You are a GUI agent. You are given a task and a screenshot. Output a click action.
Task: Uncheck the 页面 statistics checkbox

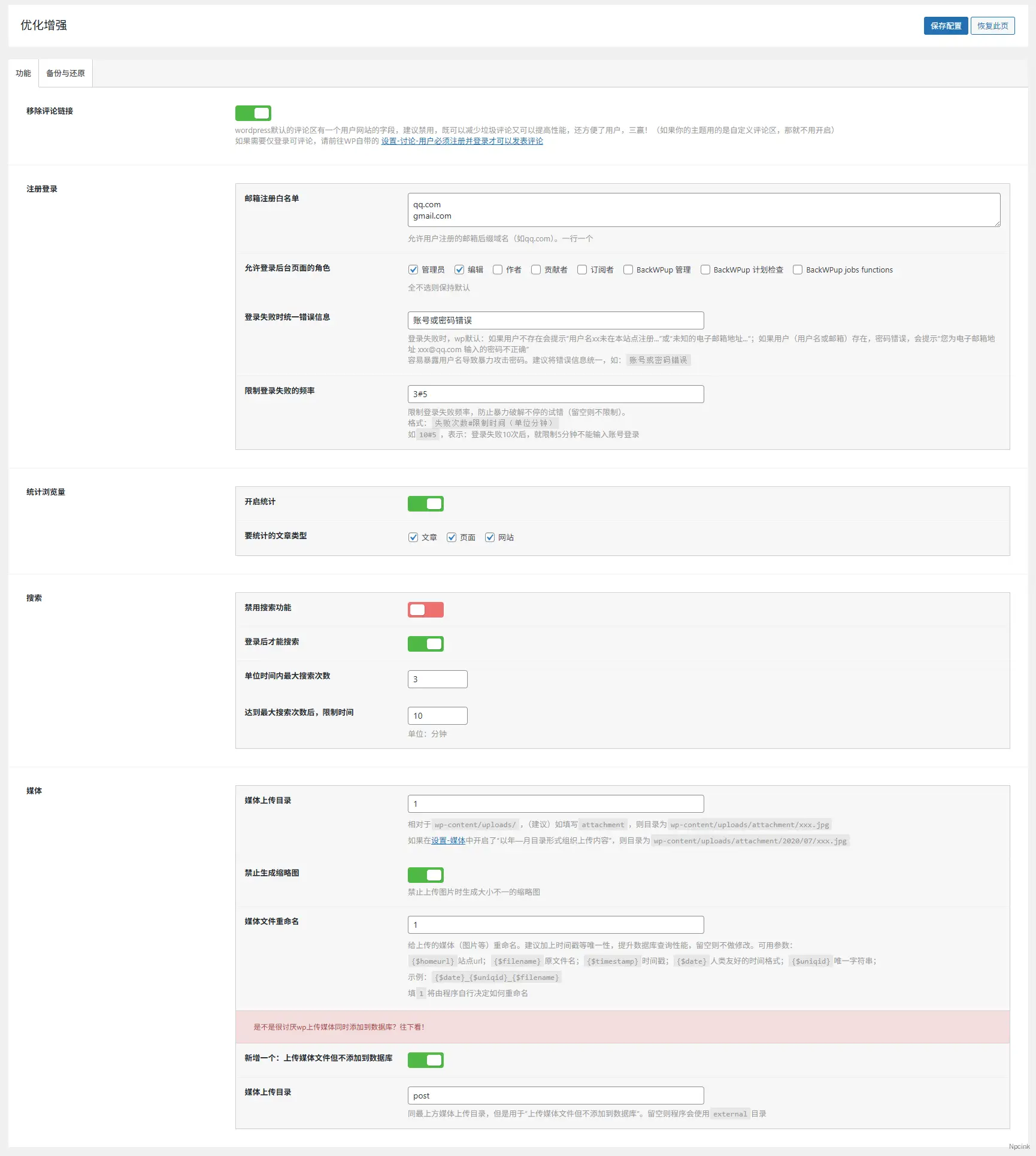[x=452, y=537]
